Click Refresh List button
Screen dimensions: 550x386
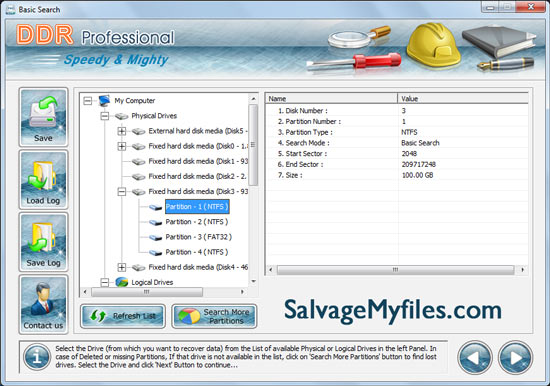pos(123,316)
